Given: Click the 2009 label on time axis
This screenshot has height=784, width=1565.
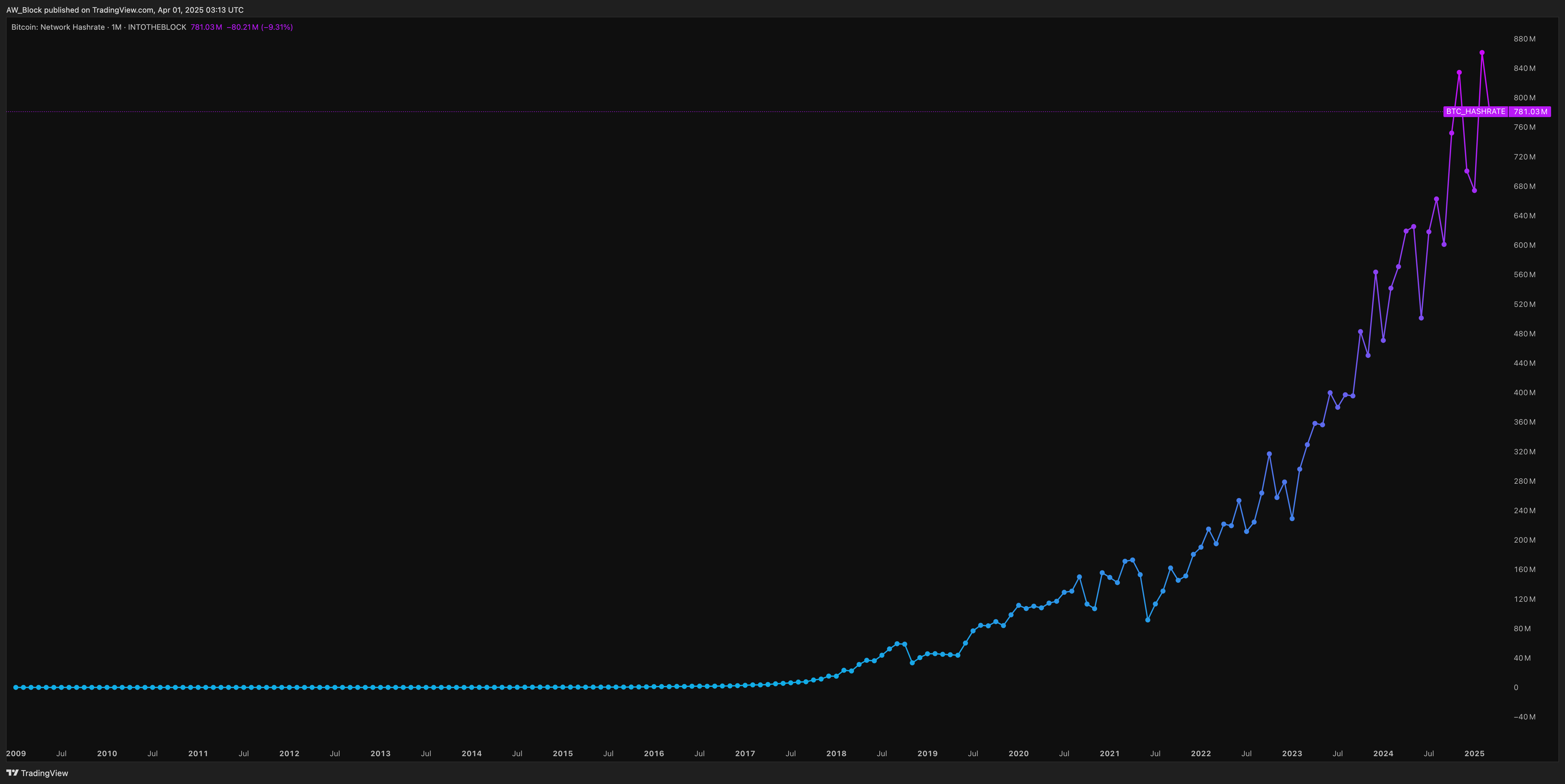Looking at the screenshot, I should coord(16,754).
